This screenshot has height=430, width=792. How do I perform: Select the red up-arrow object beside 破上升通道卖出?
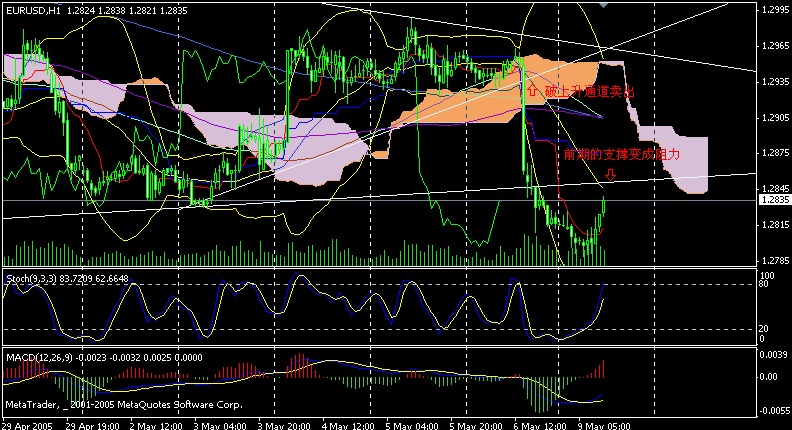(533, 91)
